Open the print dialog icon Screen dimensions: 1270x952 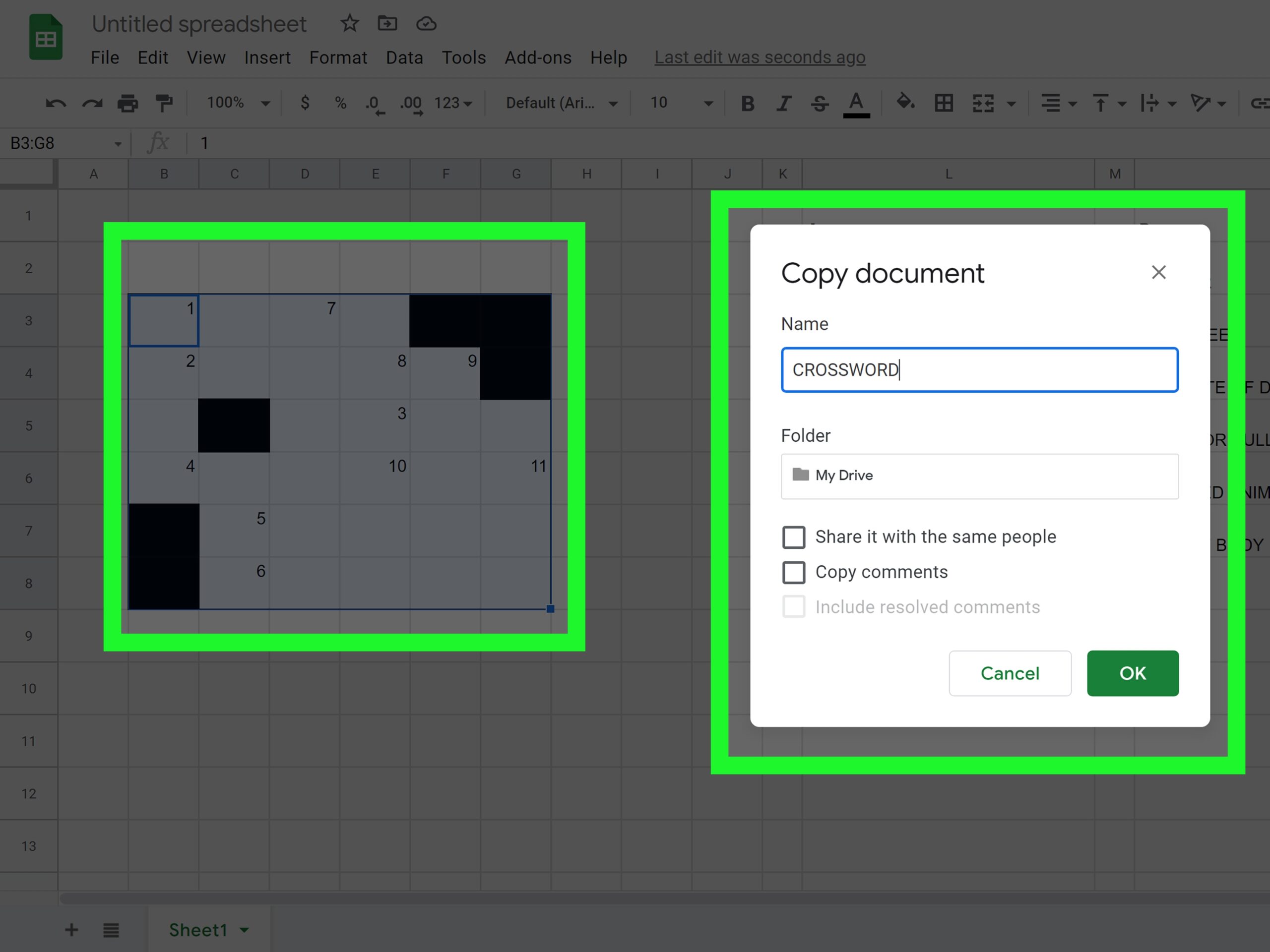pos(128,103)
